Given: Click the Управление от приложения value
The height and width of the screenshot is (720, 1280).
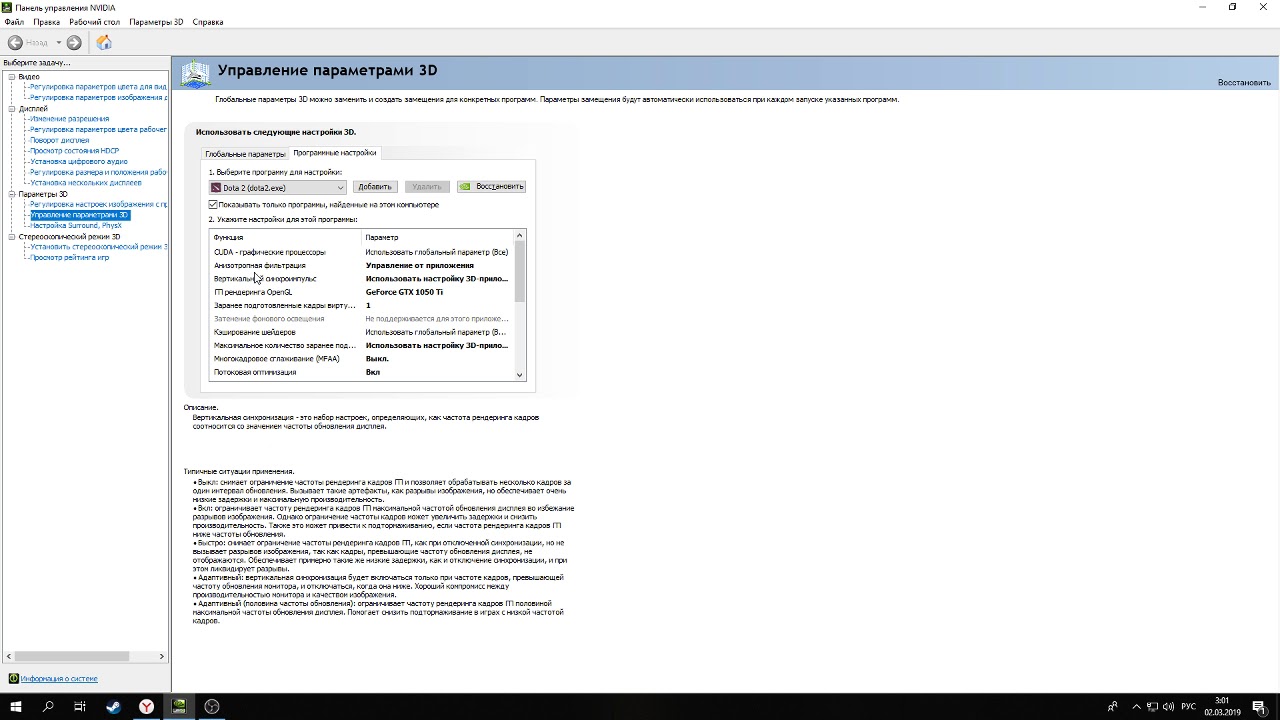Looking at the screenshot, I should pyautogui.click(x=419, y=266).
